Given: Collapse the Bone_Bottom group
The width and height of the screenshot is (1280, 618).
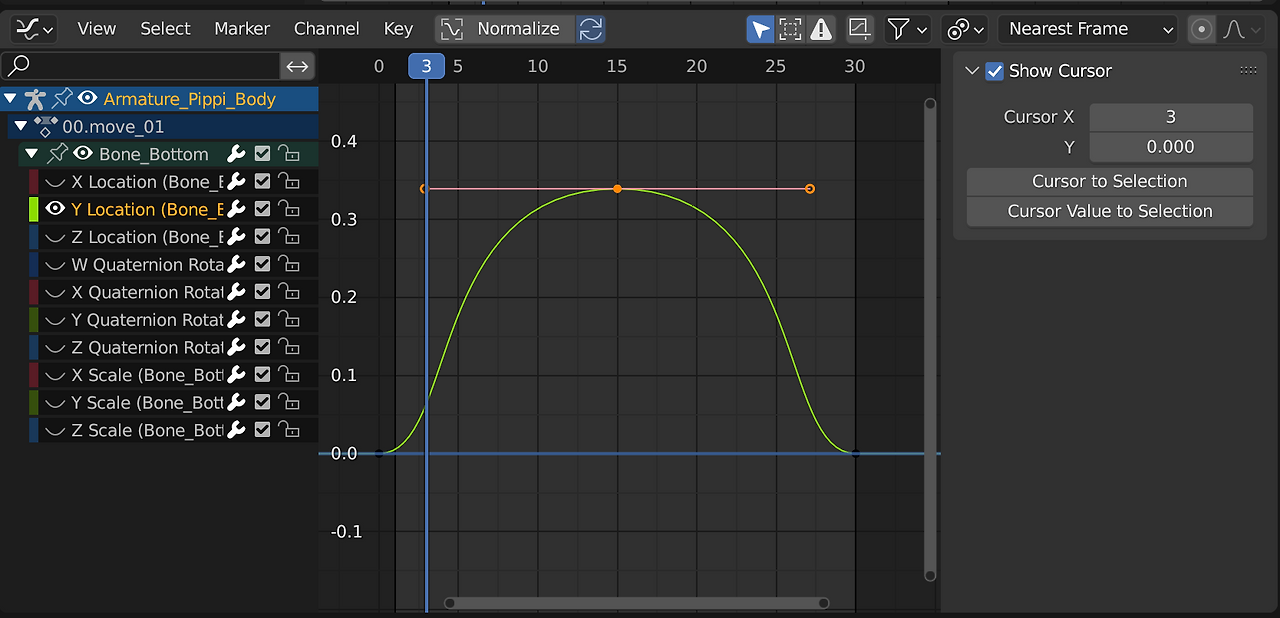Looking at the screenshot, I should tap(31, 154).
